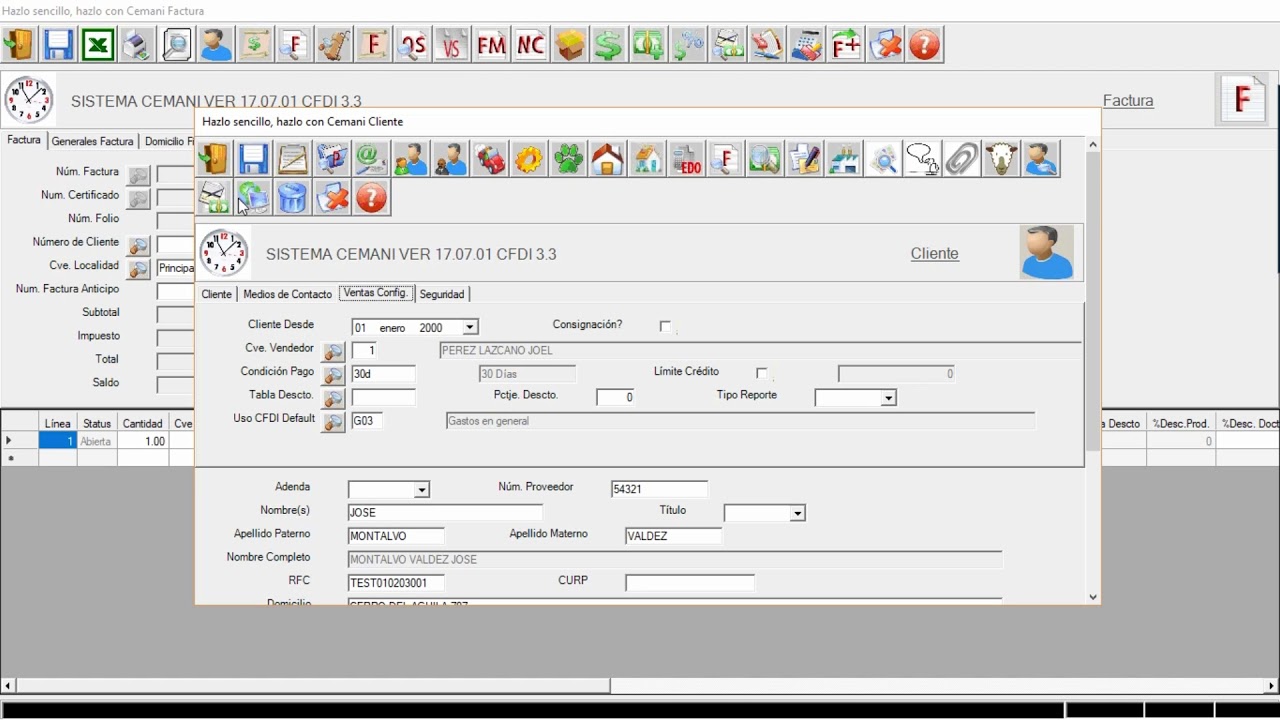
Task: Click the Cliente link heading
Action: tap(934, 254)
